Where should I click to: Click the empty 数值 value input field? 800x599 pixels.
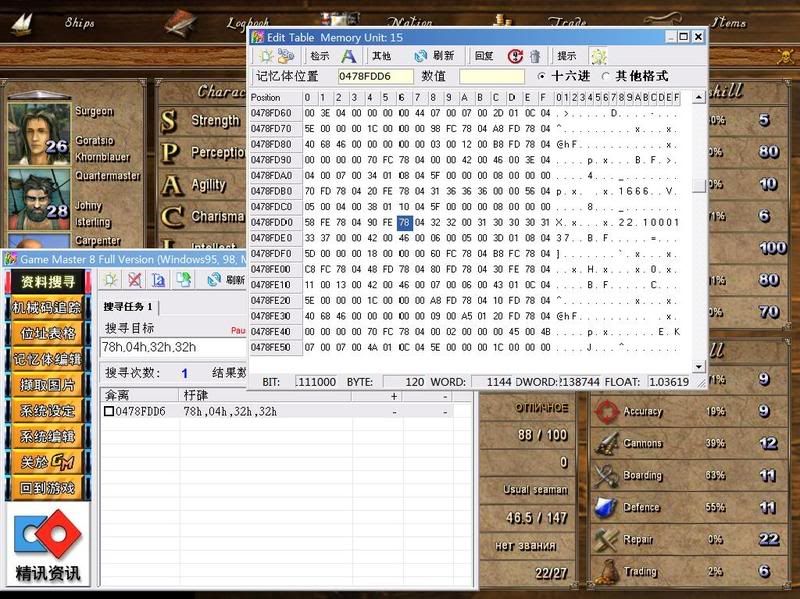492,77
